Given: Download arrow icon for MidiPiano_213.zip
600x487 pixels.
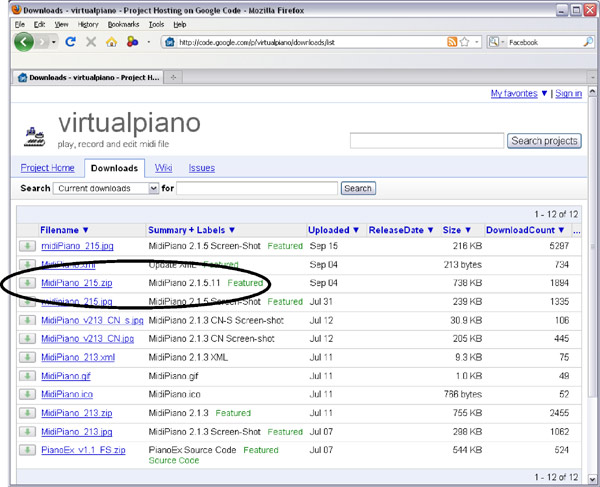Looking at the screenshot, I should [x=27, y=413].
